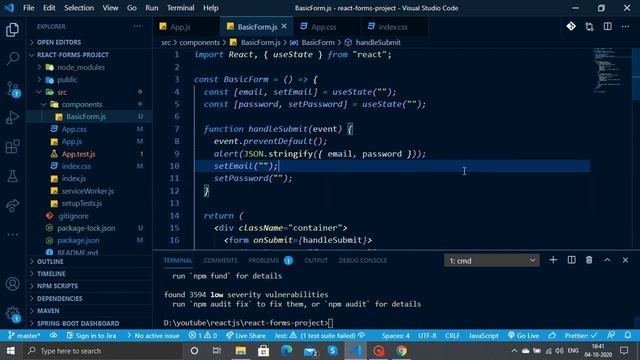
Task: Expand the NPM Scripts section
Action: click(x=57, y=286)
